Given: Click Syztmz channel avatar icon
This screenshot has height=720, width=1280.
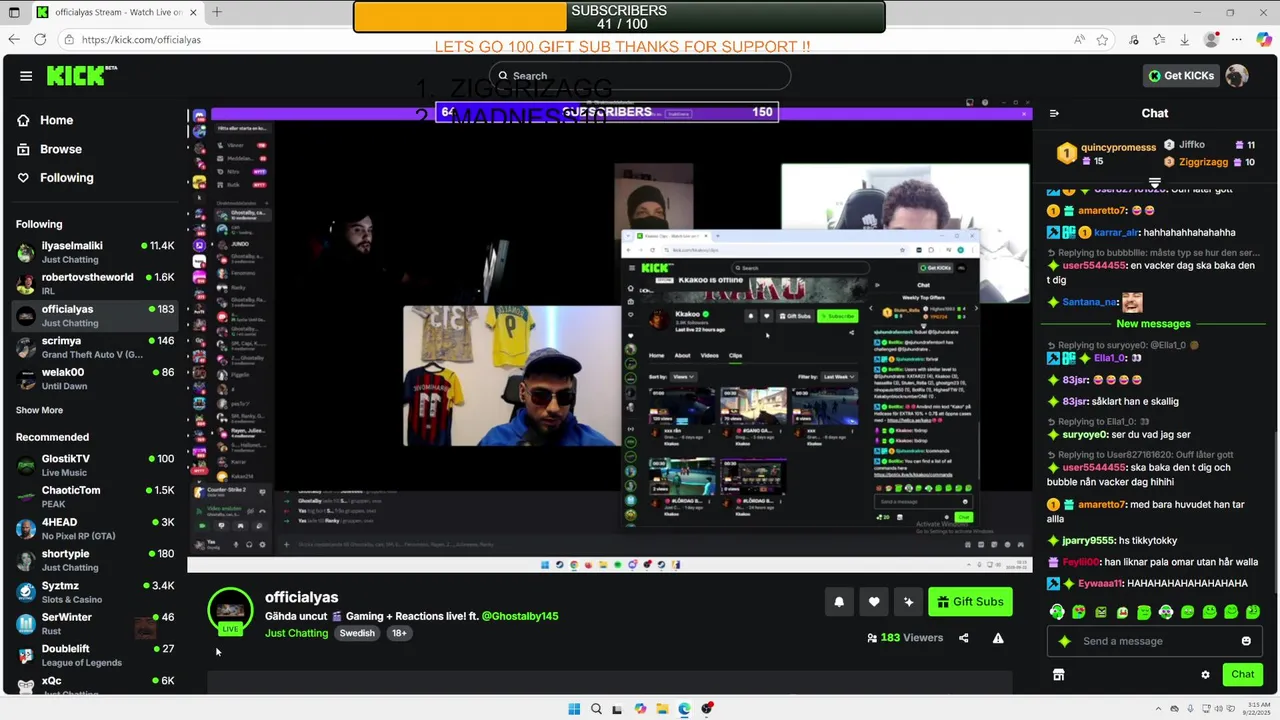Looking at the screenshot, I should (25, 592).
